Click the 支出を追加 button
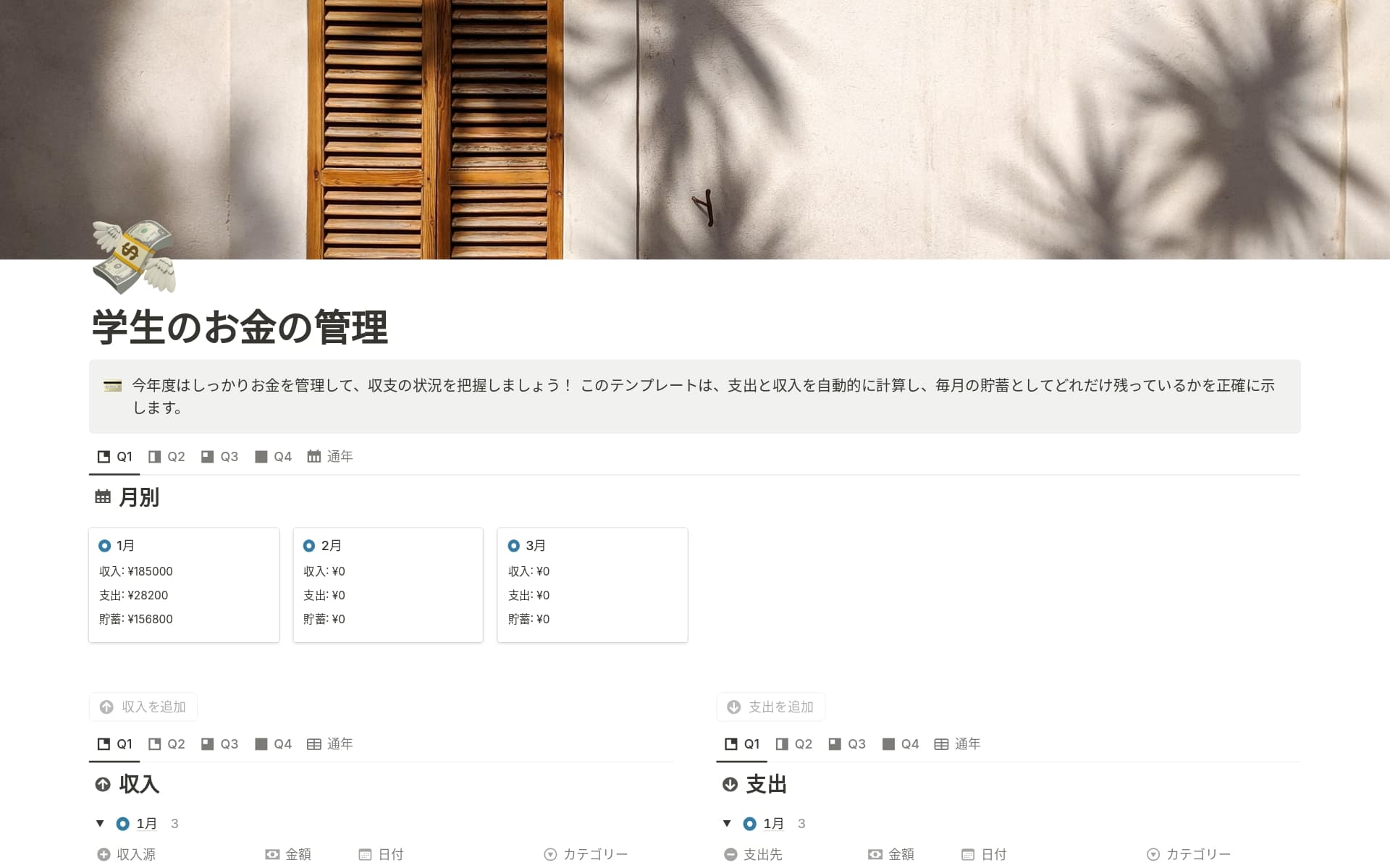This screenshot has width=1390, height=868. [771, 707]
